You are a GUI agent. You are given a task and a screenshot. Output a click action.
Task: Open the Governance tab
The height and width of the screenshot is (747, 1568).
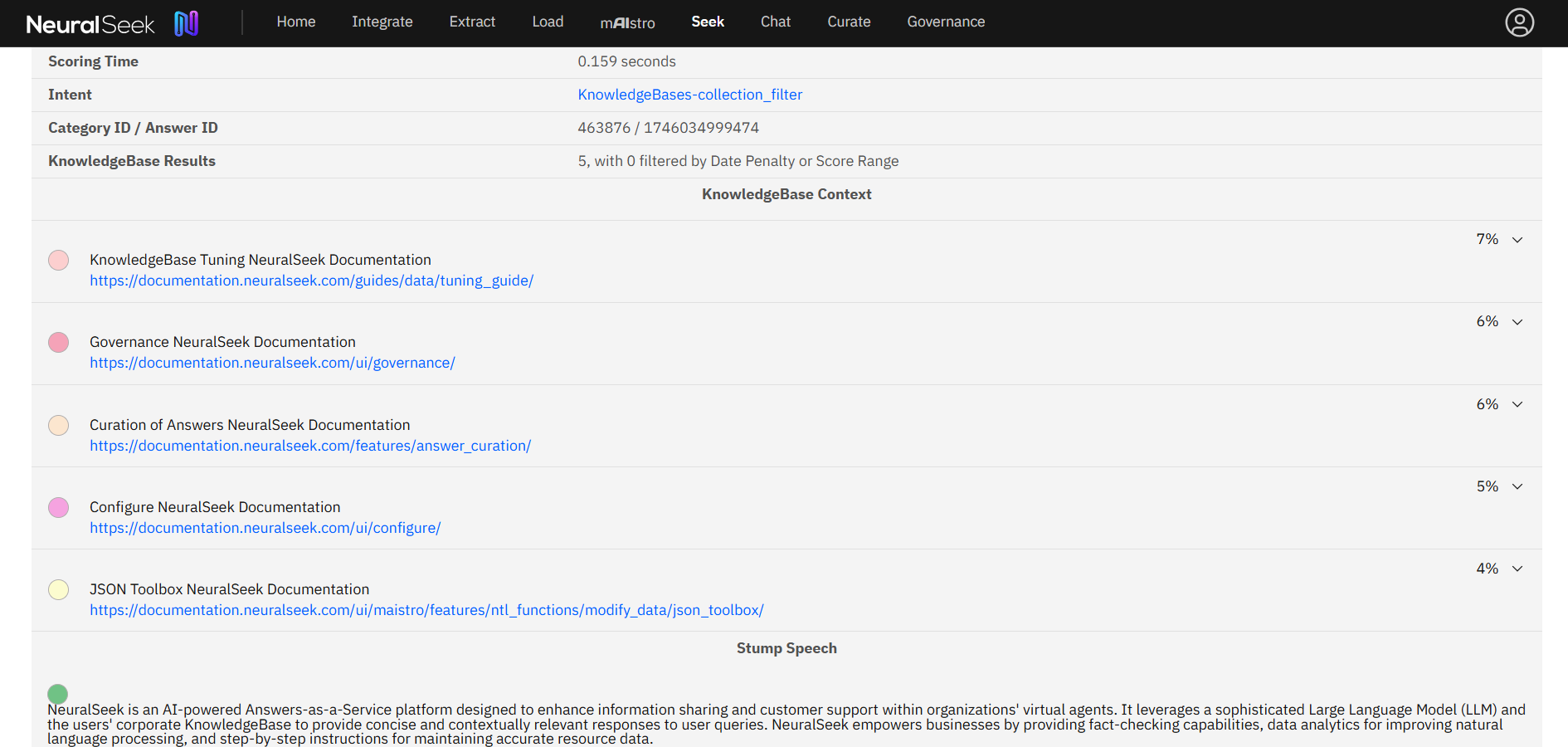pos(946,22)
